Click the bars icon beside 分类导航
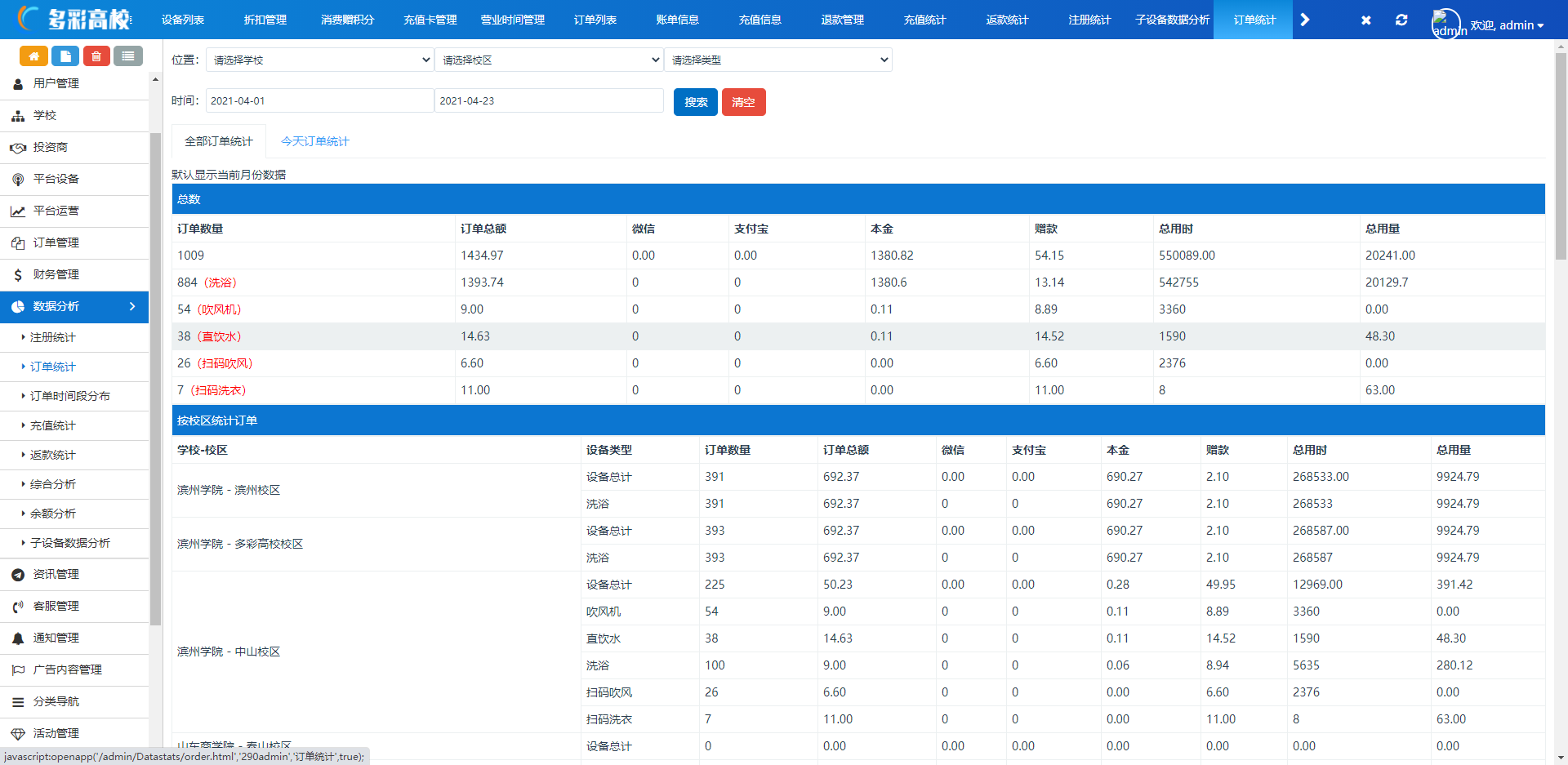 pyautogui.click(x=18, y=702)
